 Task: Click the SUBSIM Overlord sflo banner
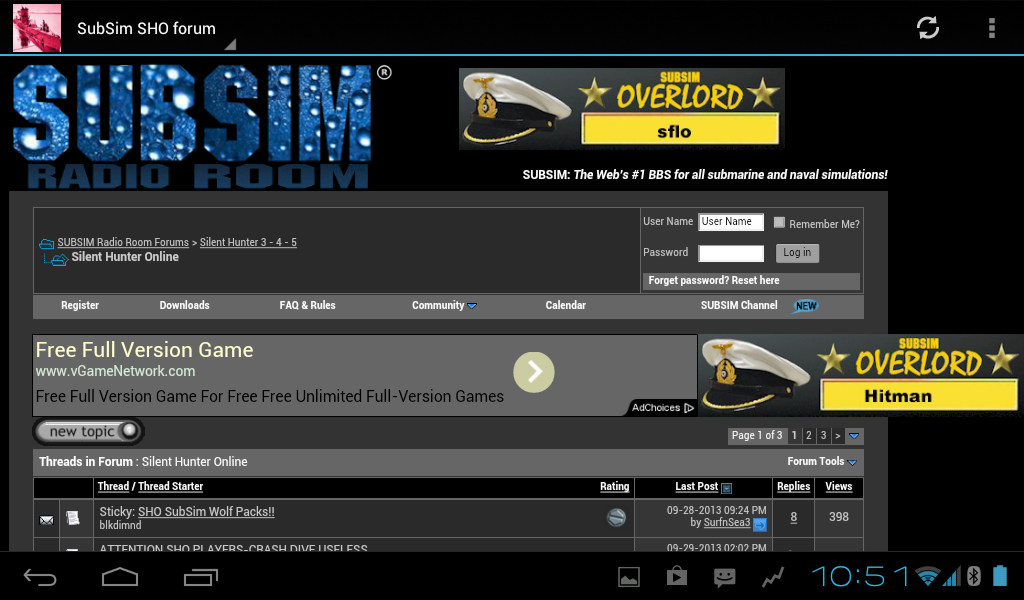[622, 108]
